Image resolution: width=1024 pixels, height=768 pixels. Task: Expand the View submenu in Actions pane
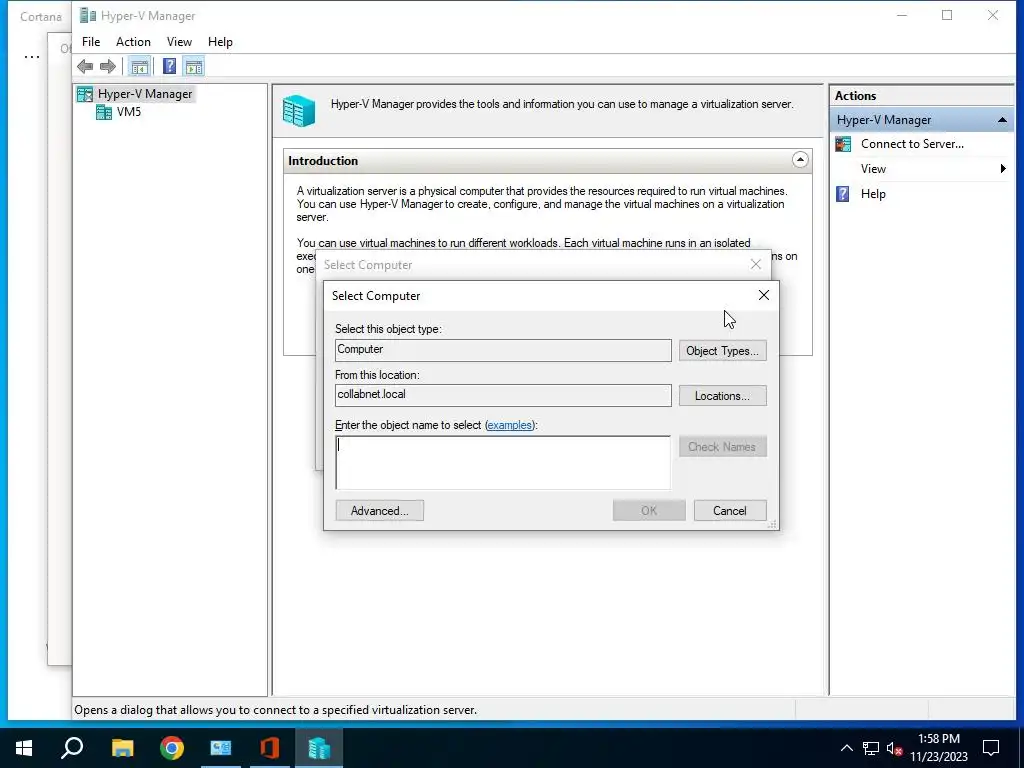[1003, 169]
